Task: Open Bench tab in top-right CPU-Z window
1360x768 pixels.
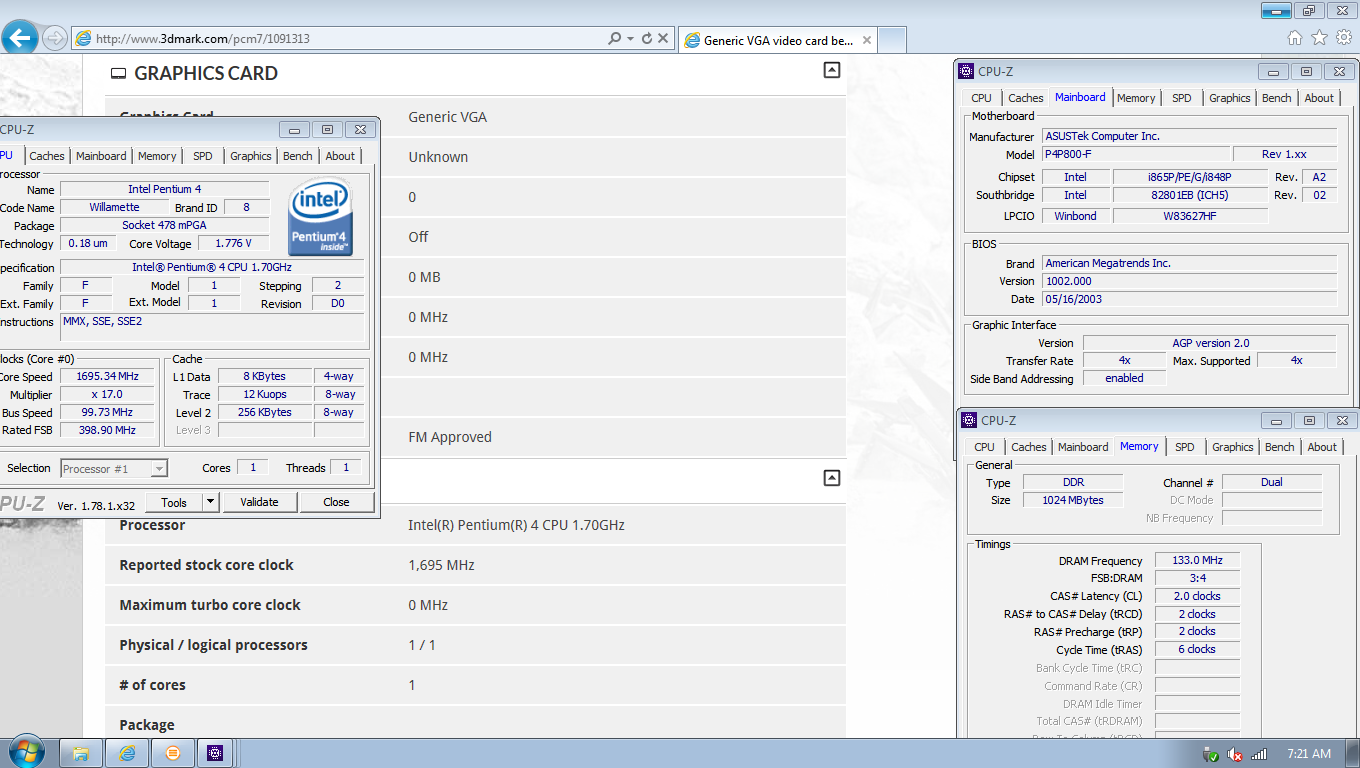Action: (x=1277, y=98)
